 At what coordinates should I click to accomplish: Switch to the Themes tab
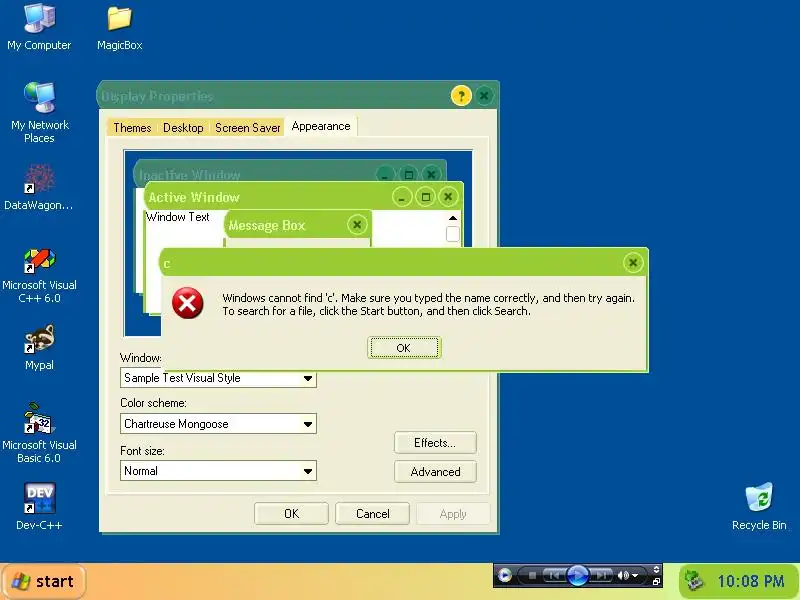pyautogui.click(x=132, y=128)
